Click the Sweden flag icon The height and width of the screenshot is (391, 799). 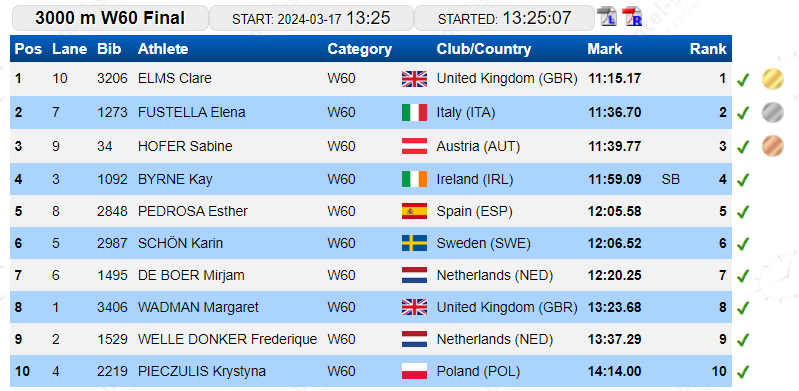pos(414,243)
